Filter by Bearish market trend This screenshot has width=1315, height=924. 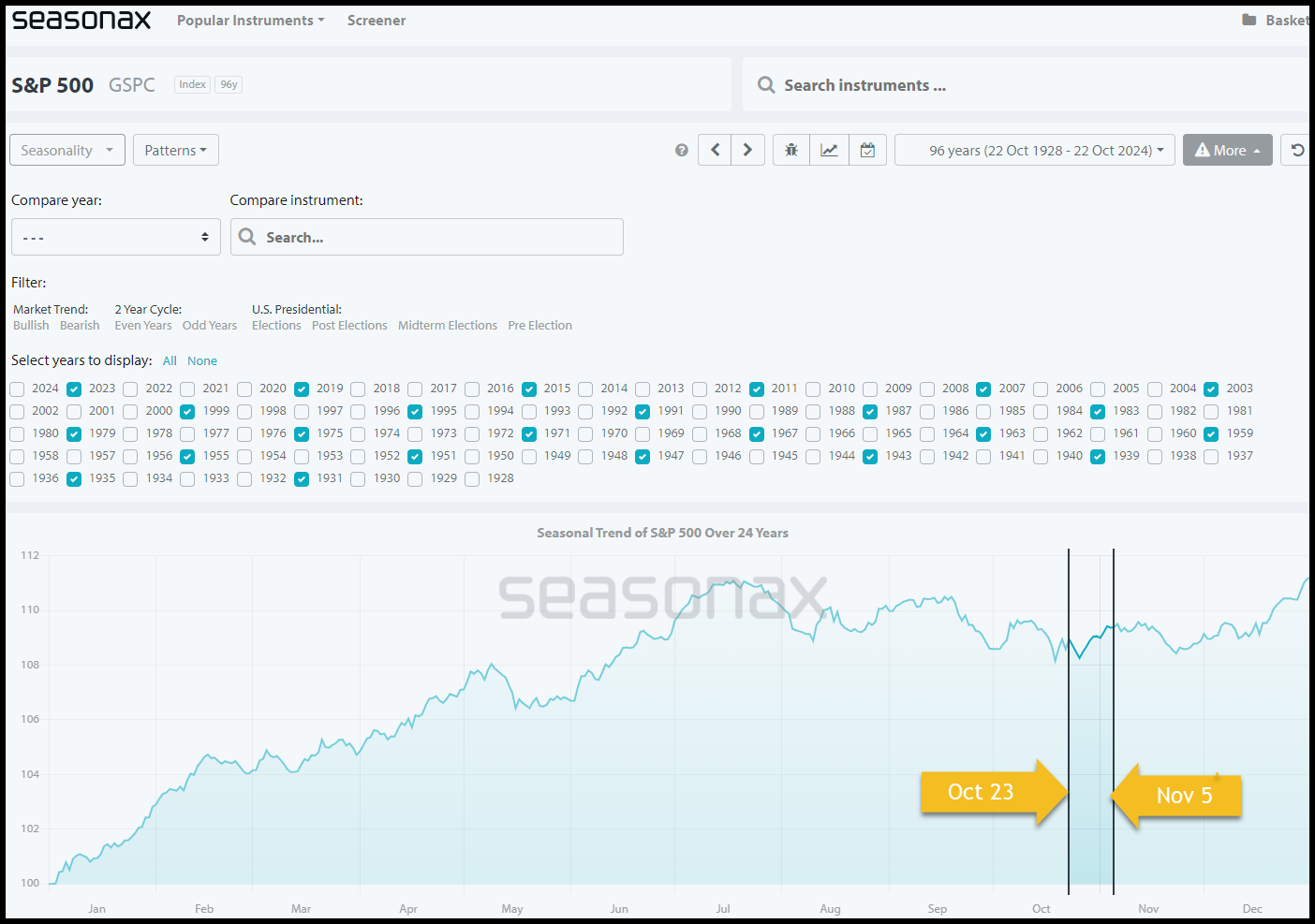tap(80, 326)
